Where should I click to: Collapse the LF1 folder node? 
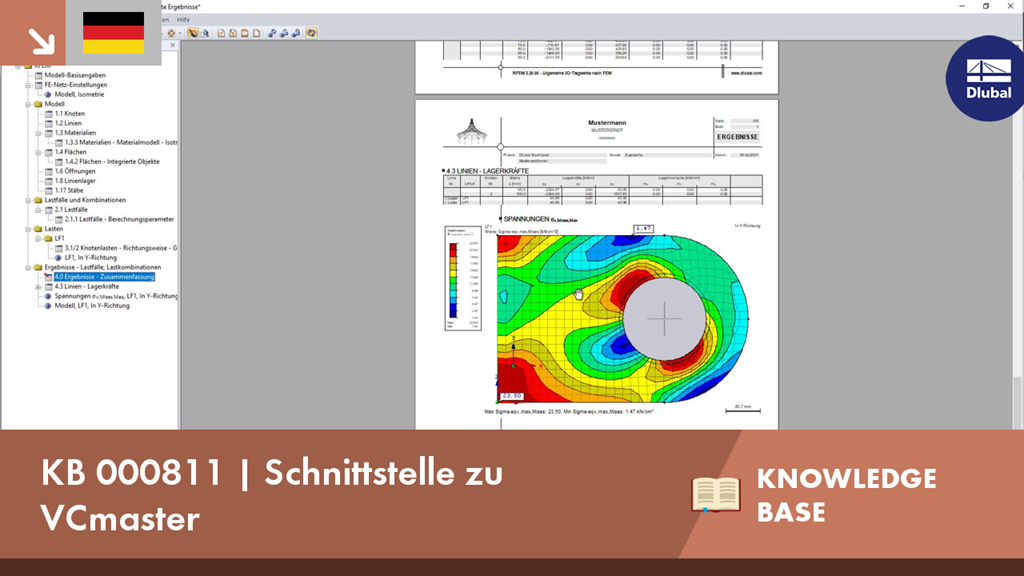coord(38,238)
